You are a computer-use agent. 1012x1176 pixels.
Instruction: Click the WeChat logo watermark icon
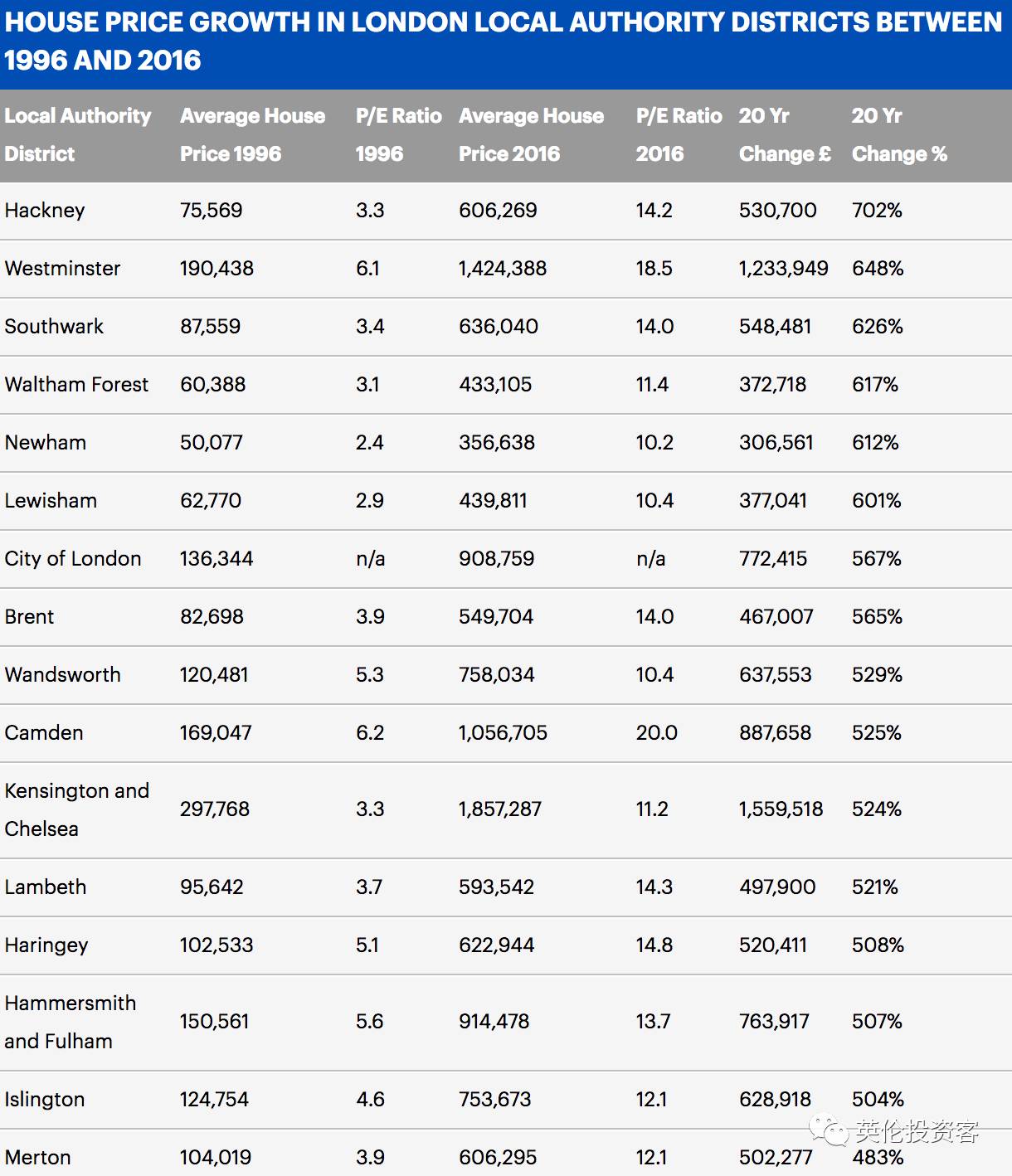829,1130
